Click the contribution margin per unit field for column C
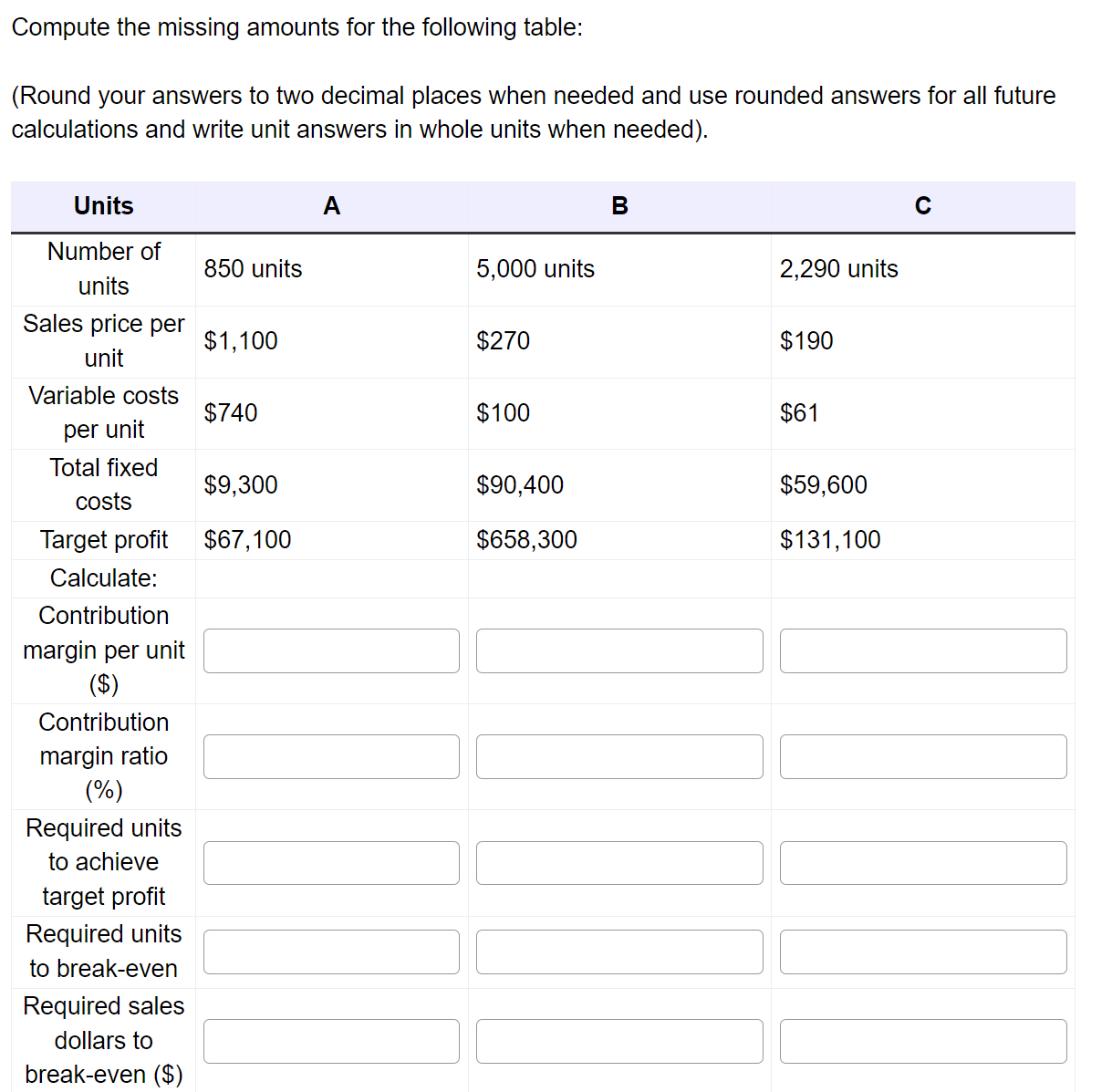The width and height of the screenshot is (1112, 1092). coord(922,650)
